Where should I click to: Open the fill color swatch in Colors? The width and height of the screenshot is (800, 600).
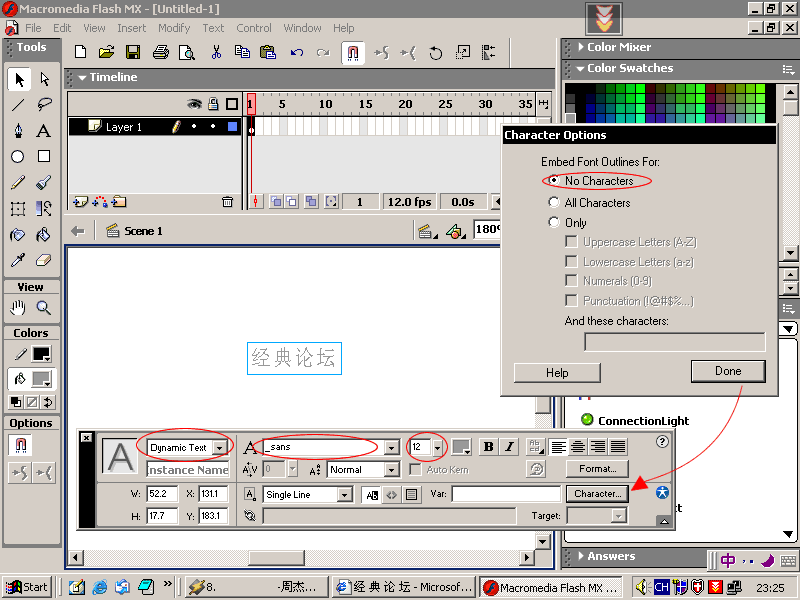point(41,379)
